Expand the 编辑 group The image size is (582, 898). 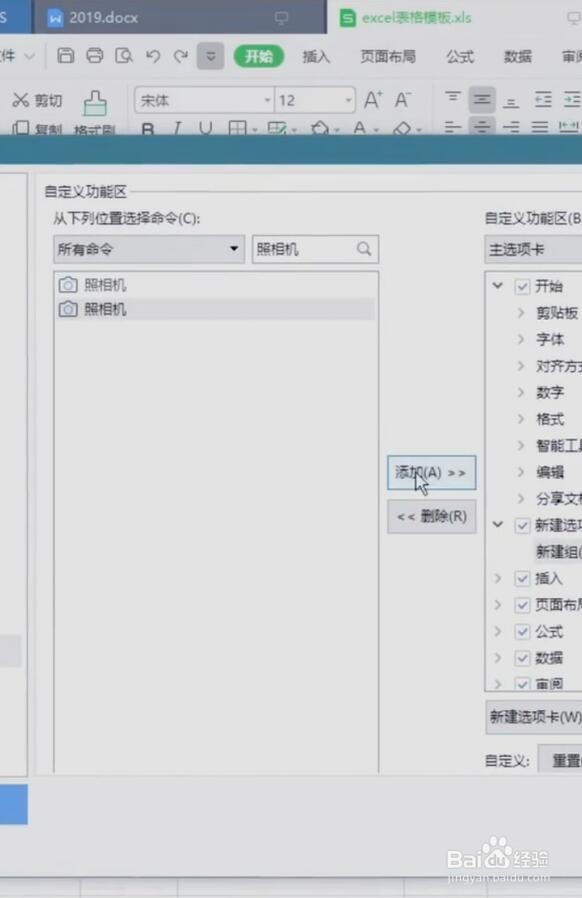(x=521, y=472)
